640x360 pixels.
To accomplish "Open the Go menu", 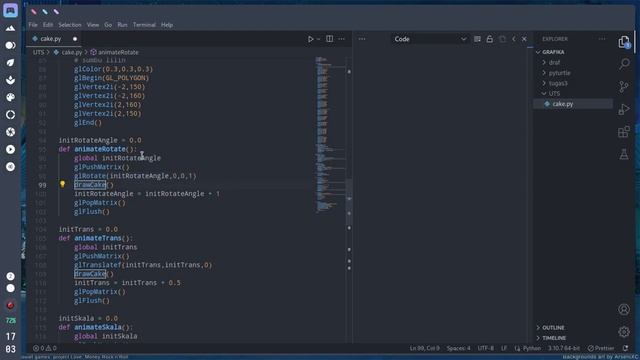I will (108, 25).
